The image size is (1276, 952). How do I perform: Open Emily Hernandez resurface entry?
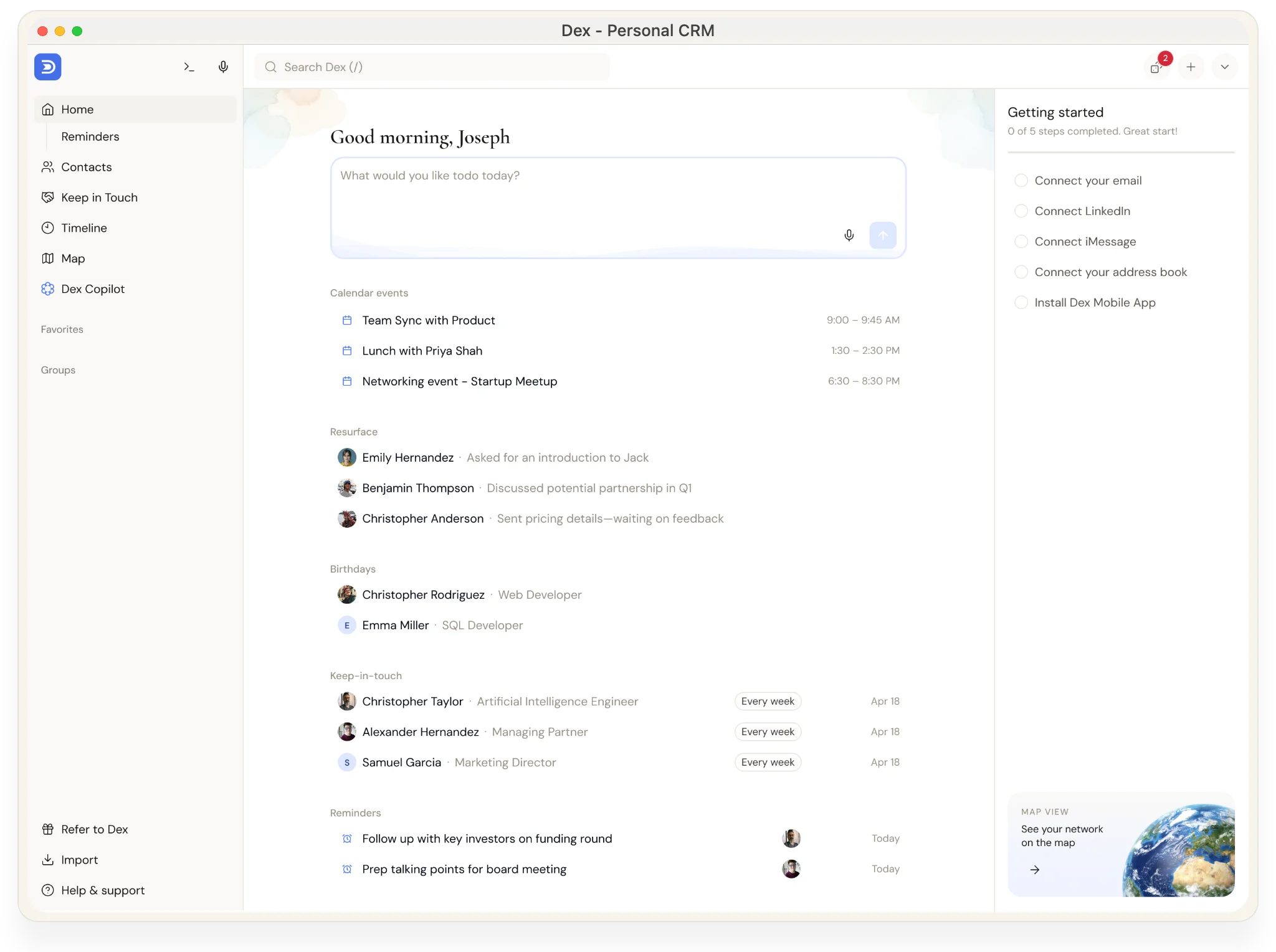[x=618, y=457]
